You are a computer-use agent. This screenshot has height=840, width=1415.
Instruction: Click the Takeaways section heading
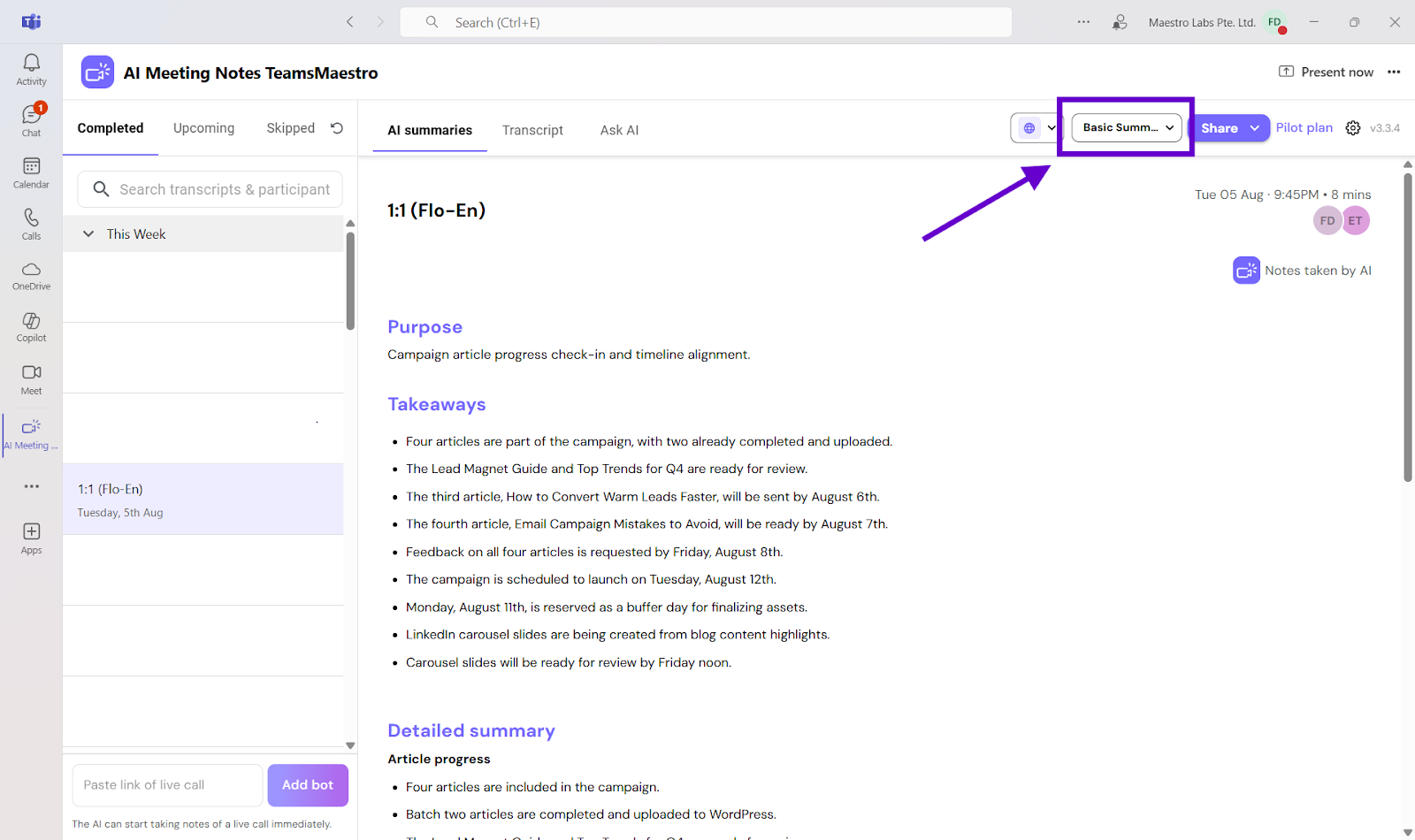click(437, 404)
